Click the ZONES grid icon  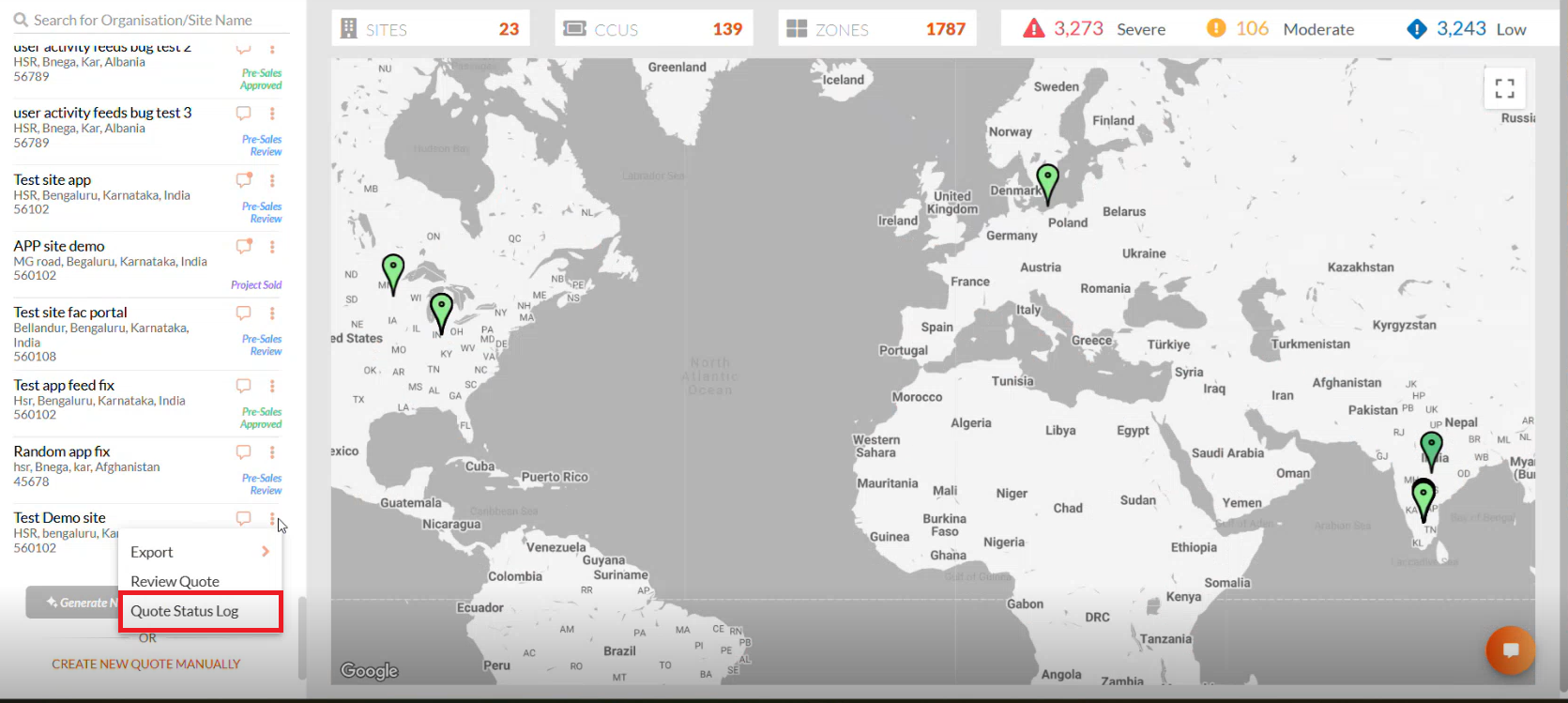pos(797,29)
